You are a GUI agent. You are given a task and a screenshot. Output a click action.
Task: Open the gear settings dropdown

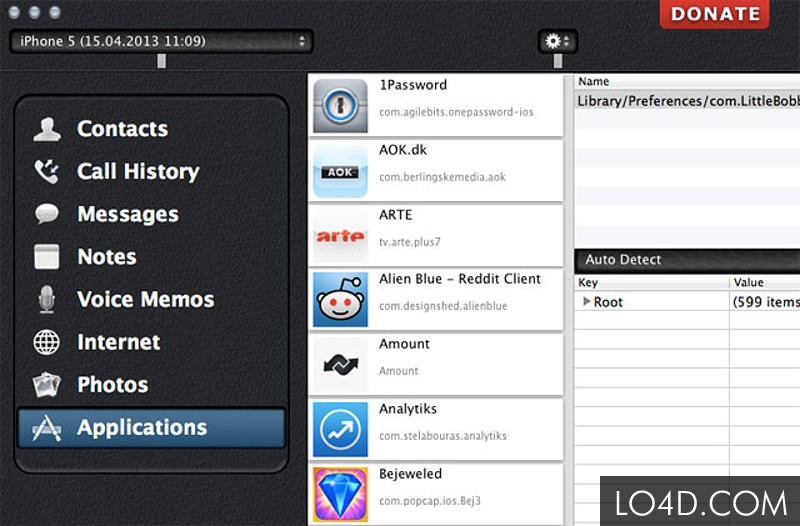tap(558, 41)
